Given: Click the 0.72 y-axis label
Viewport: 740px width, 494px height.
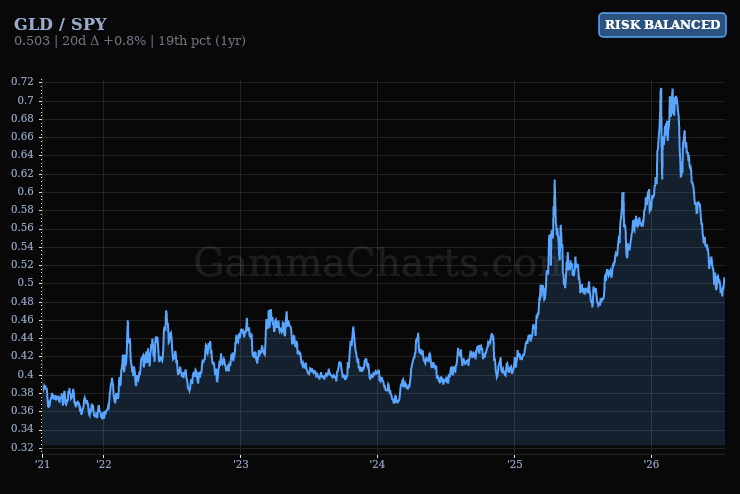Looking at the screenshot, I should [x=23, y=82].
